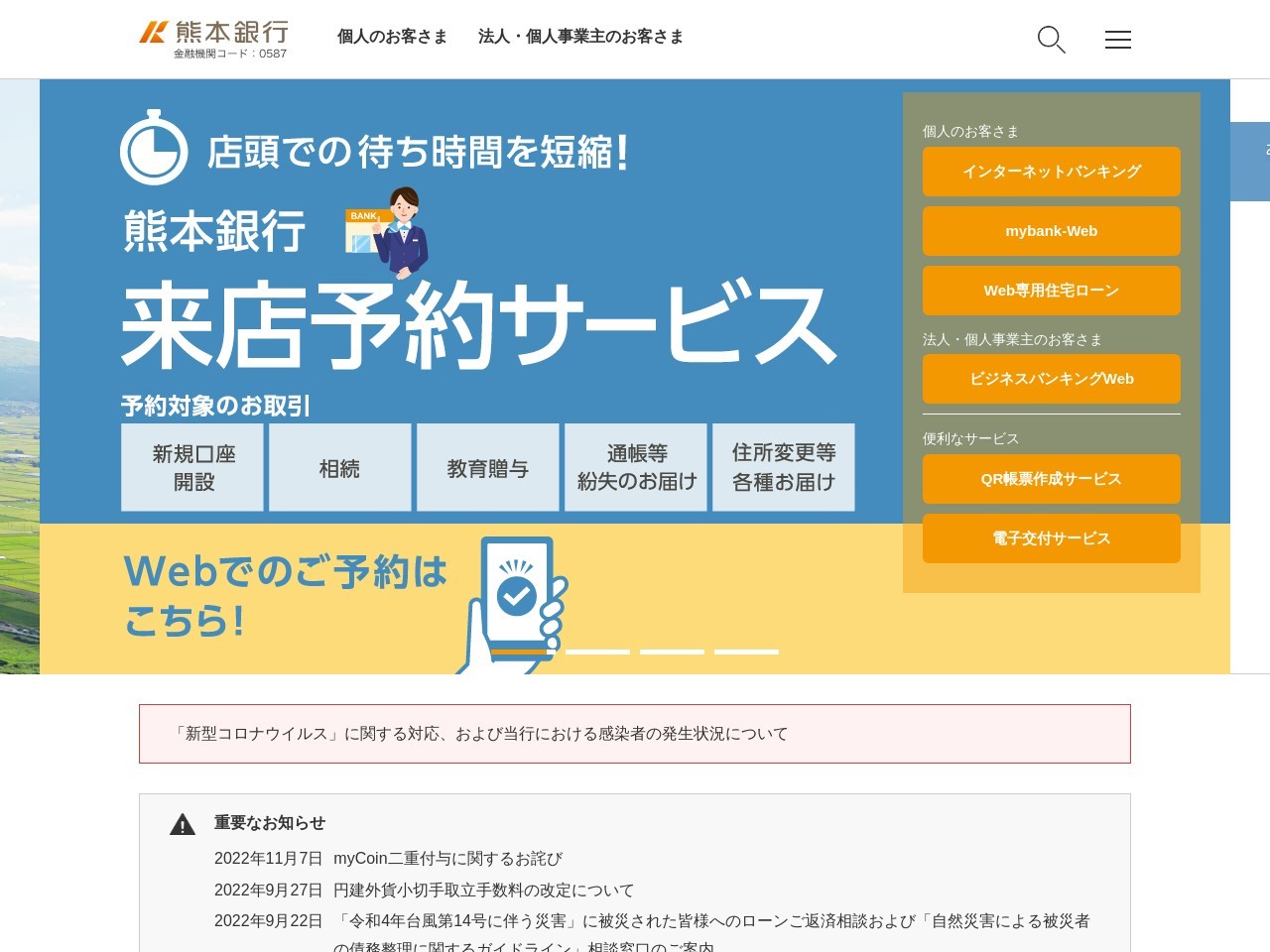Open the hamburger menu icon
This screenshot has height=952, width=1270.
click(1118, 40)
